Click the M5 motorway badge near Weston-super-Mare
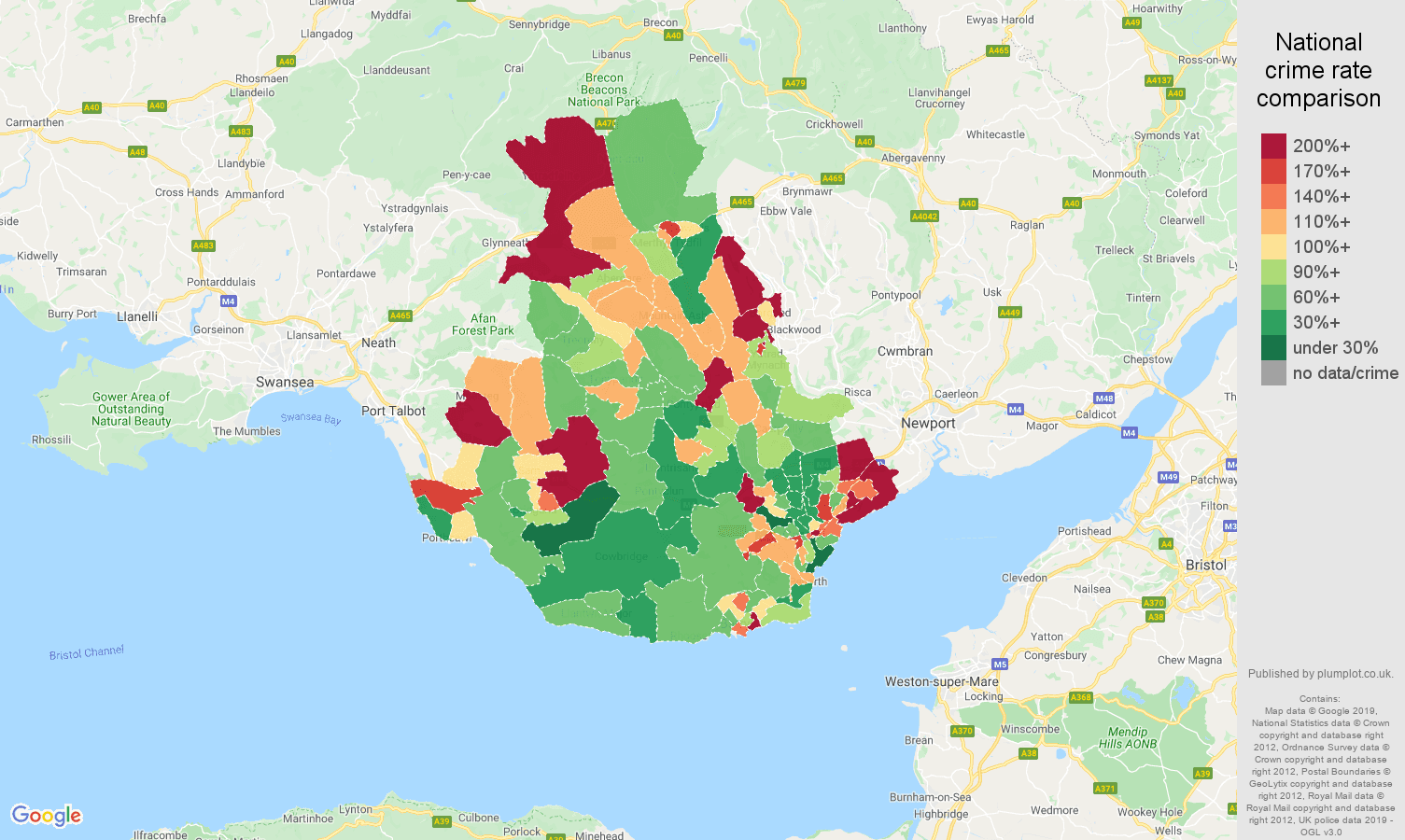The width and height of the screenshot is (1405, 840). tap(999, 664)
